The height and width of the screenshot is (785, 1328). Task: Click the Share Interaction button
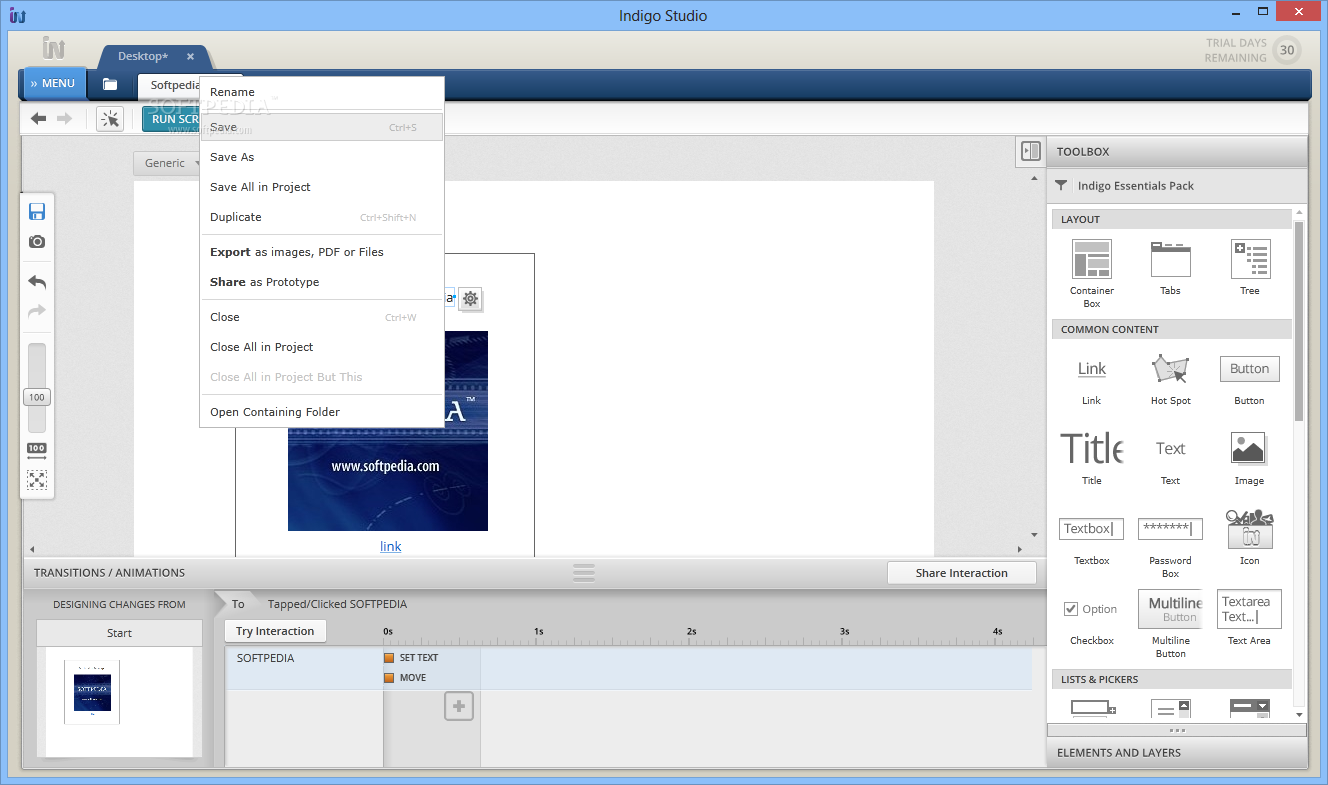[x=961, y=573]
